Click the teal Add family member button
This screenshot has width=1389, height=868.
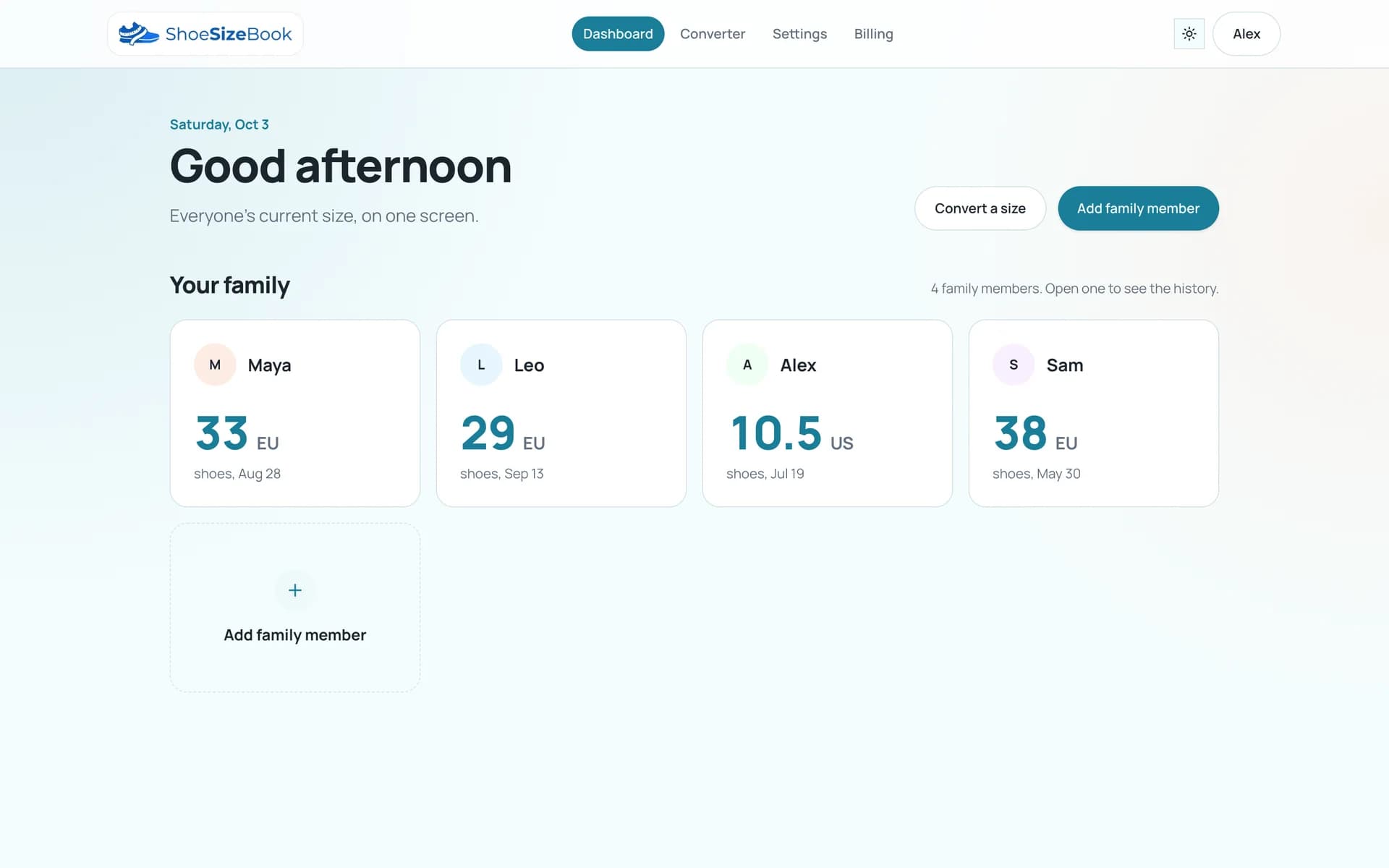[x=1138, y=208]
